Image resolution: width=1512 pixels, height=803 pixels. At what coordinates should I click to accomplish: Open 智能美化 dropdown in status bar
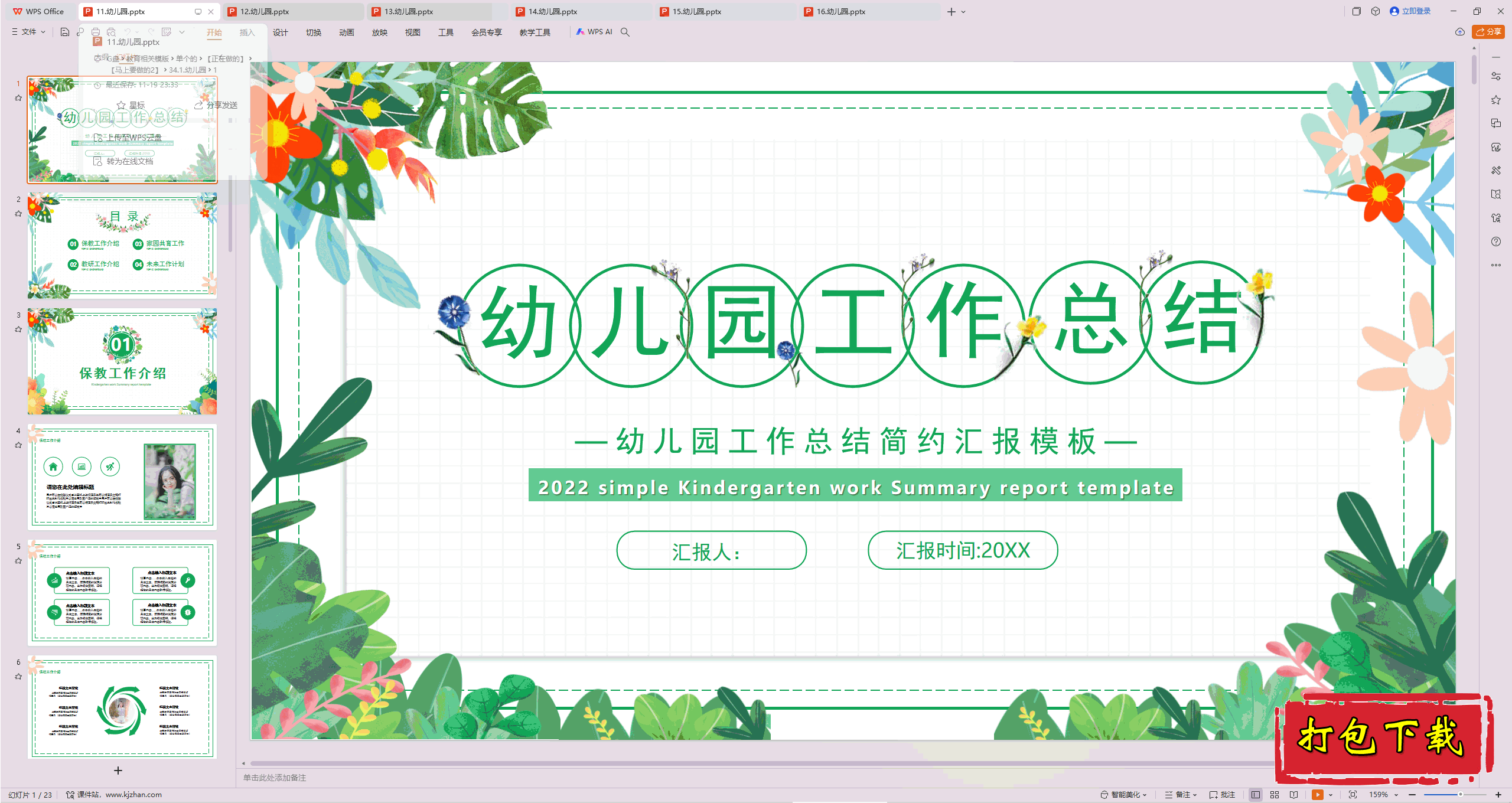click(x=1123, y=795)
